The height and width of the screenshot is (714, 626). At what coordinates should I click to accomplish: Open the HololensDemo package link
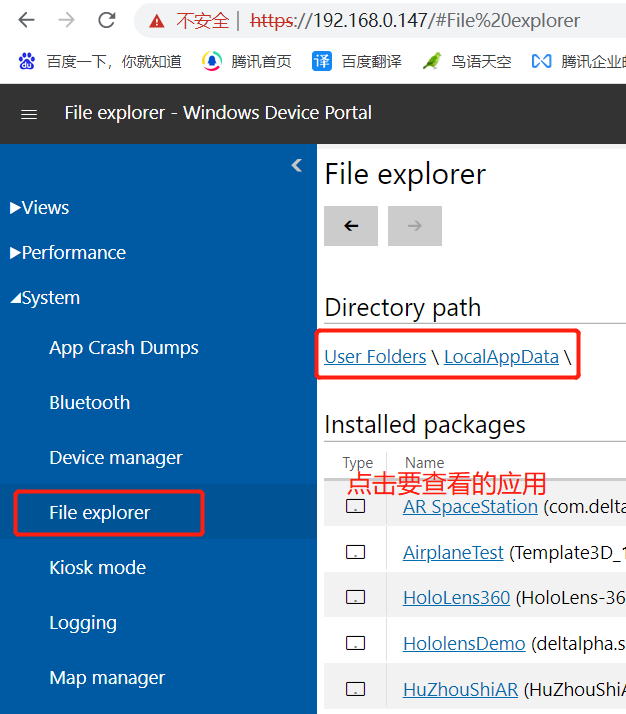464,643
